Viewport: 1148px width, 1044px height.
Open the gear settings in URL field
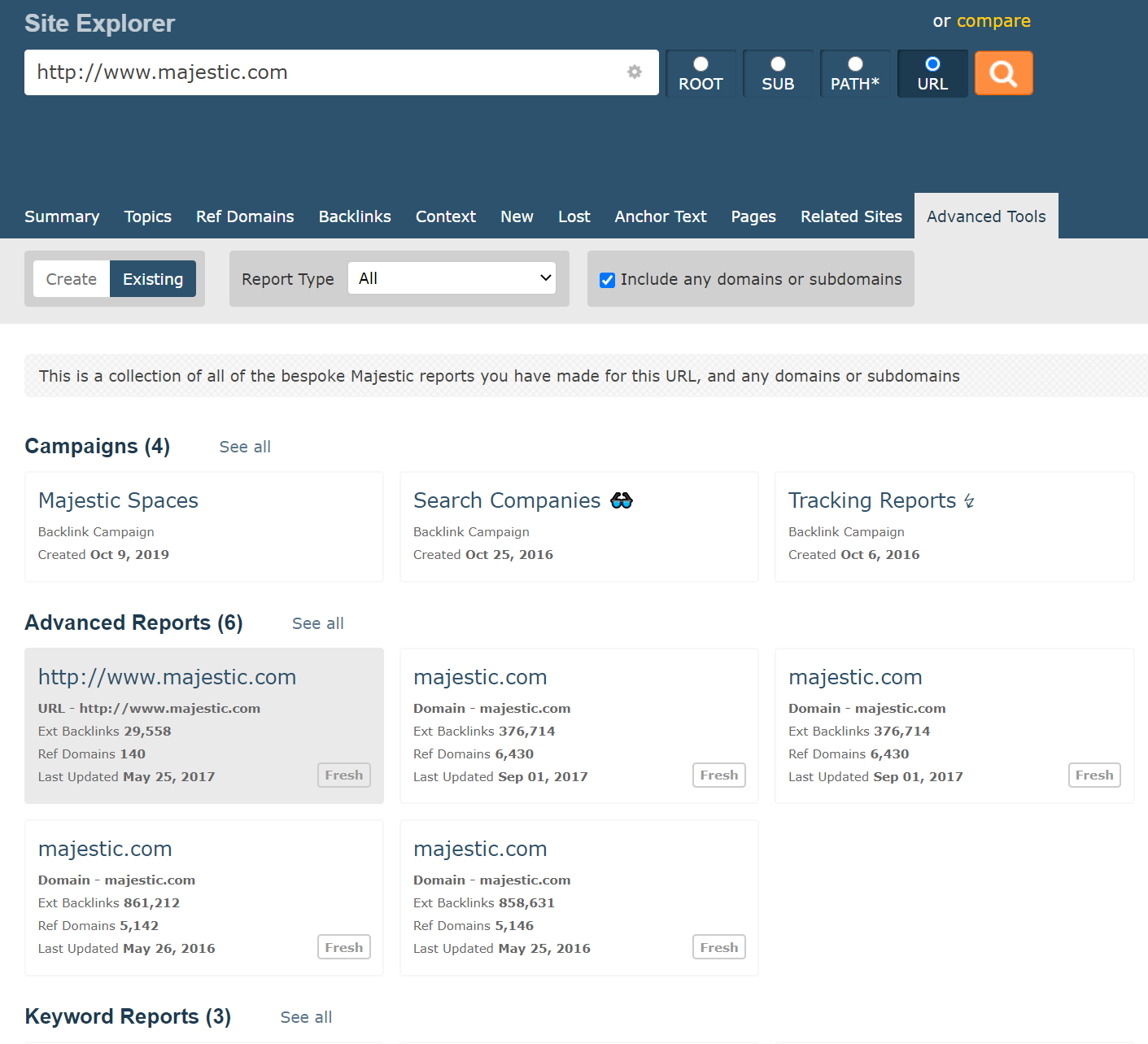point(635,72)
